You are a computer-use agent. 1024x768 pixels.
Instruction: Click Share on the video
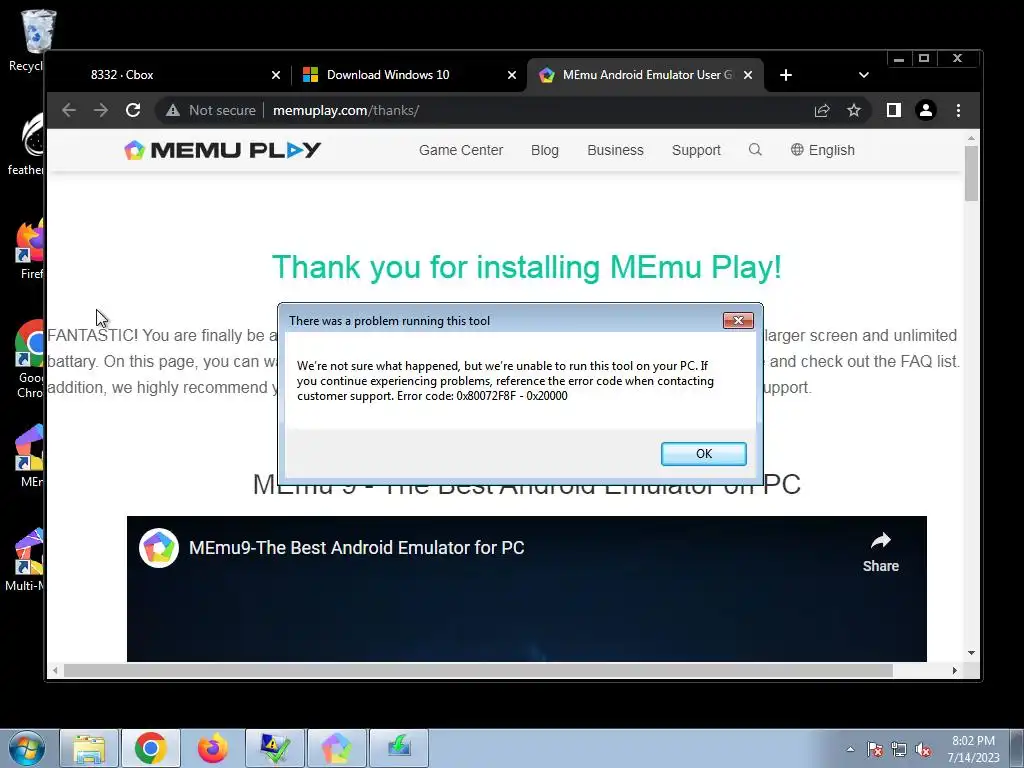[880, 552]
